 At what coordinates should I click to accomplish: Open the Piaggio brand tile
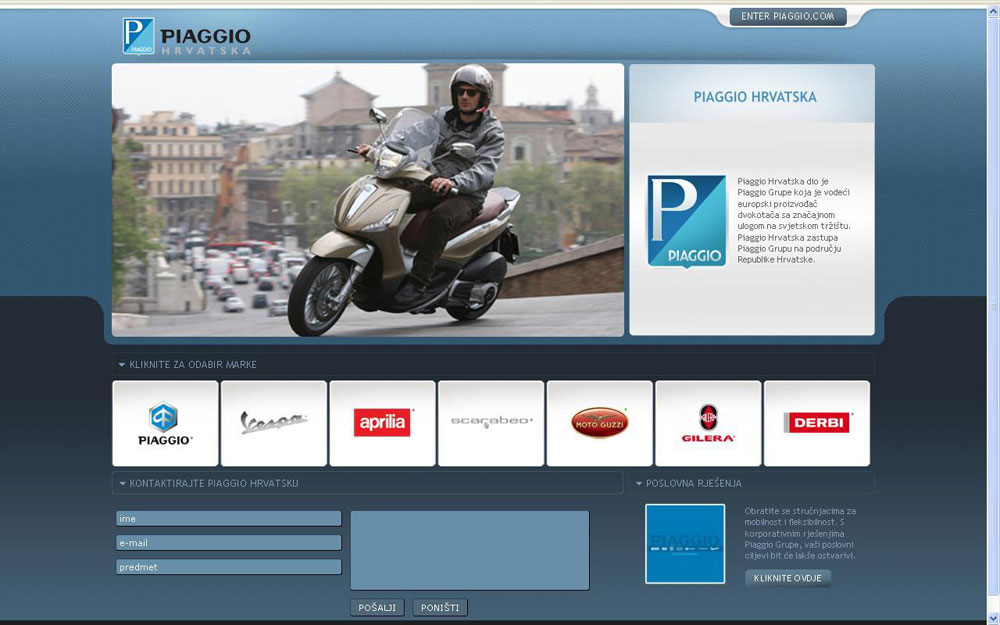(x=165, y=423)
